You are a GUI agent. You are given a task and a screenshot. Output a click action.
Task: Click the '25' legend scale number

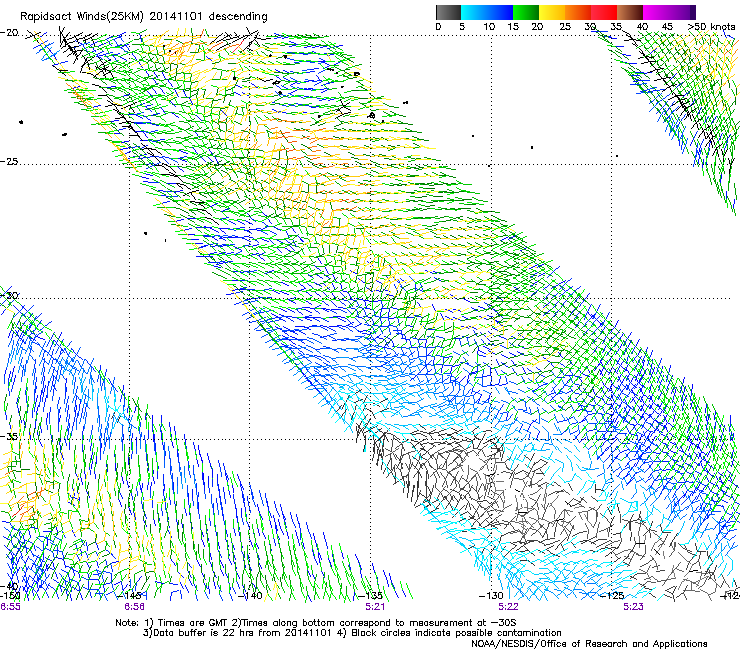565,27
